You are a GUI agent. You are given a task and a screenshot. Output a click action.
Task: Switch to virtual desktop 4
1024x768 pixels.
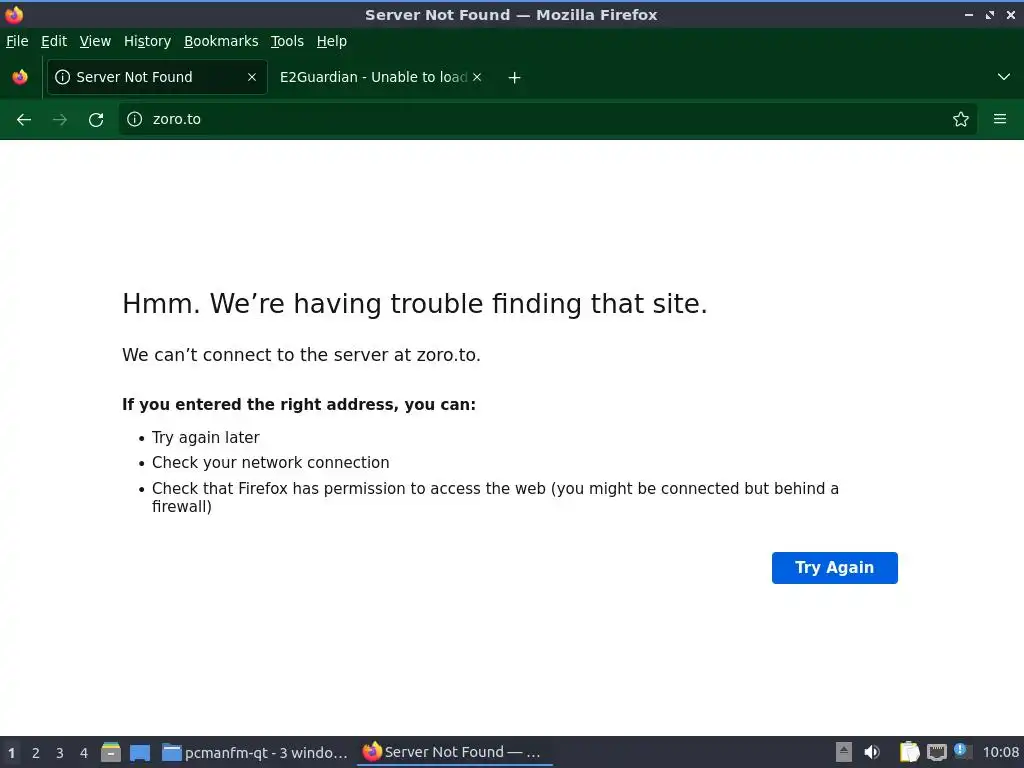[x=84, y=753]
